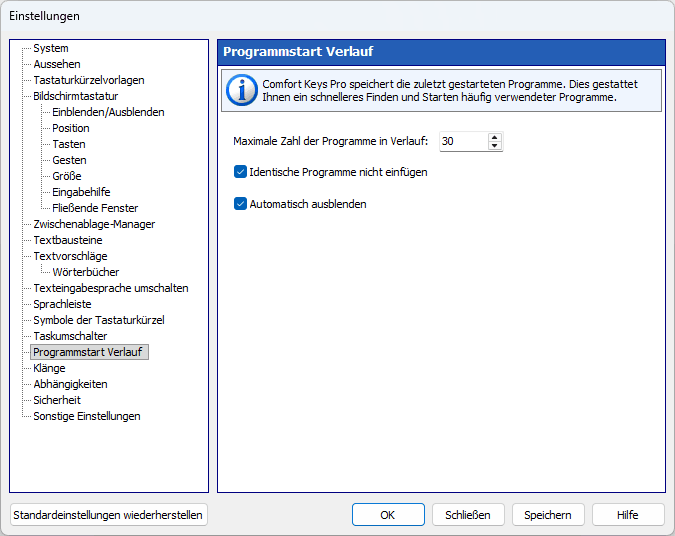Select Sprachleiste tree item
This screenshot has width=675, height=536.
tap(62, 304)
